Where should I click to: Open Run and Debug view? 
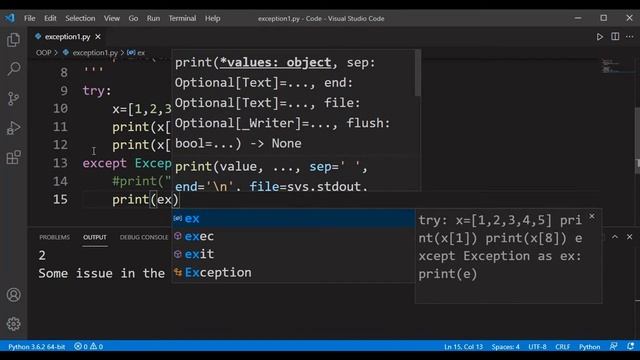[x=13, y=128]
